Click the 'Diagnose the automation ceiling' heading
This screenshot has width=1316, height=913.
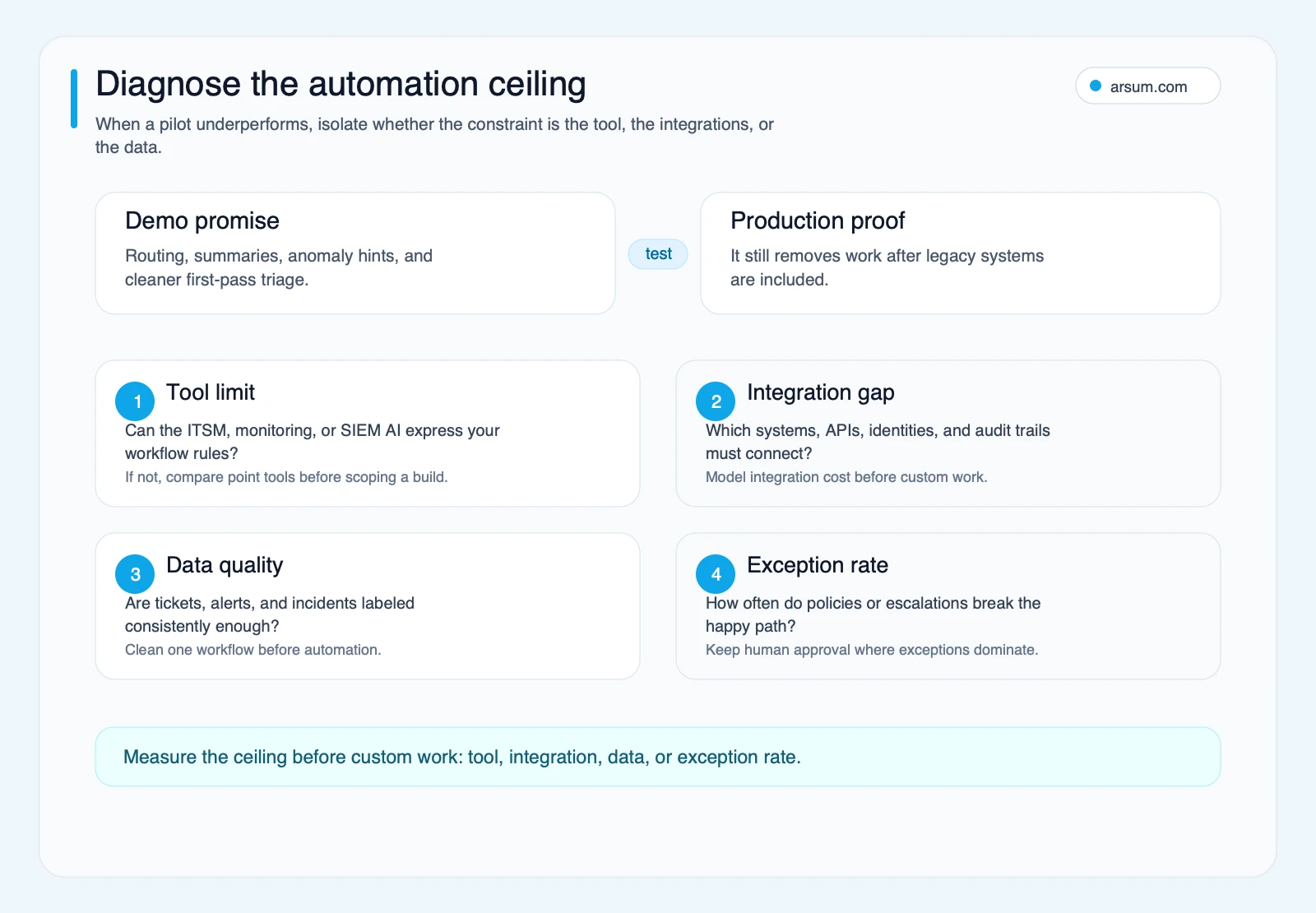point(341,84)
